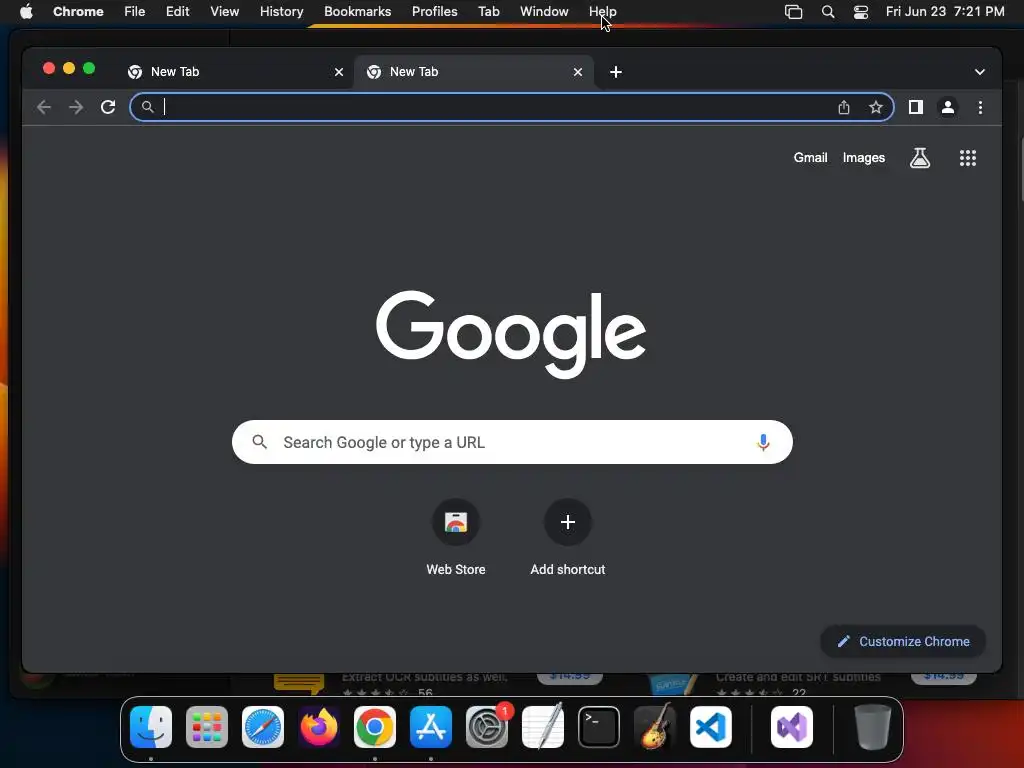Image resolution: width=1024 pixels, height=768 pixels.
Task: Open Visual Studio Code from the Dock
Action: pos(711,727)
